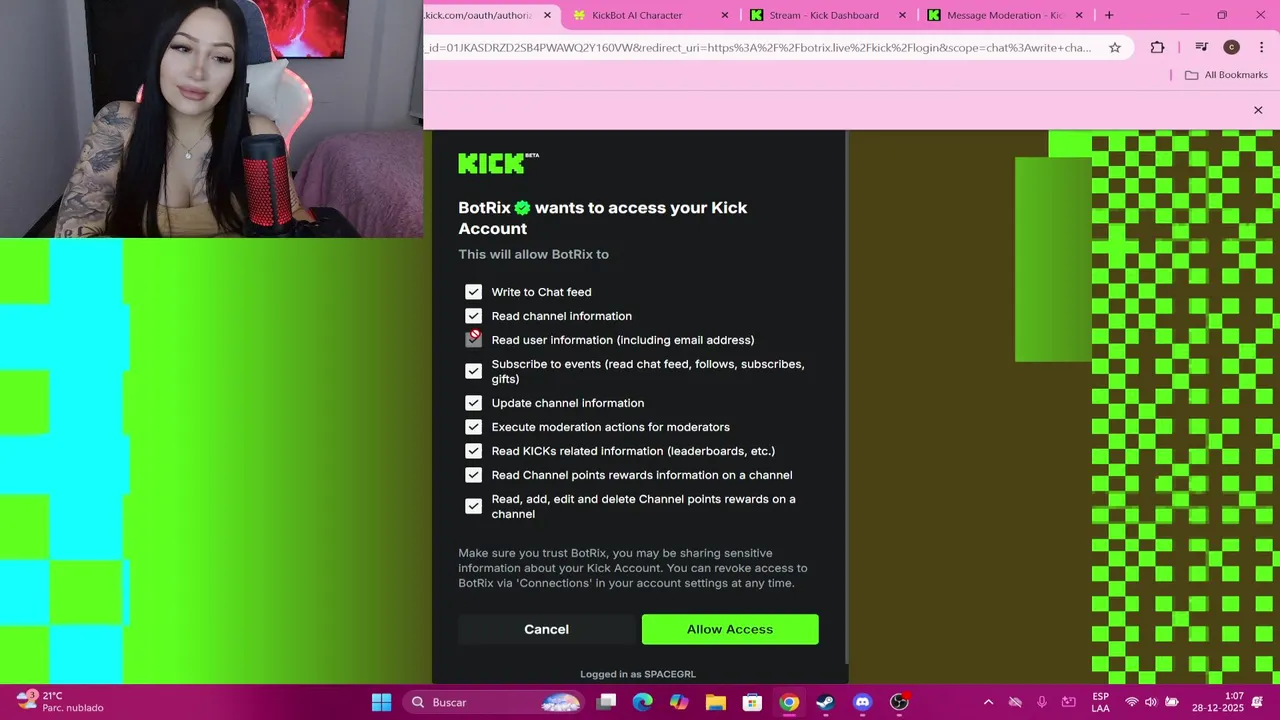
Task: Click the Cancel button
Action: coord(546,629)
